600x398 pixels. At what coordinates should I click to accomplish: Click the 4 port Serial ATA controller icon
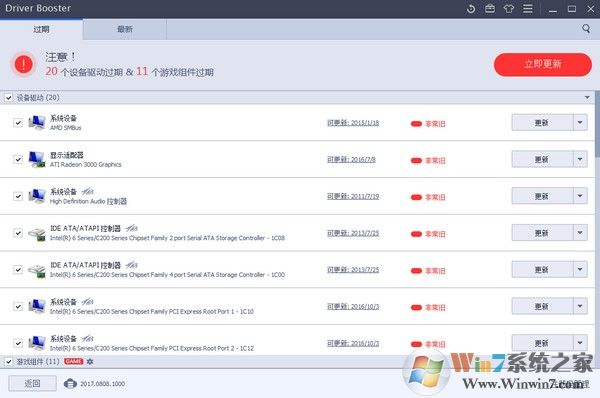click(x=37, y=270)
